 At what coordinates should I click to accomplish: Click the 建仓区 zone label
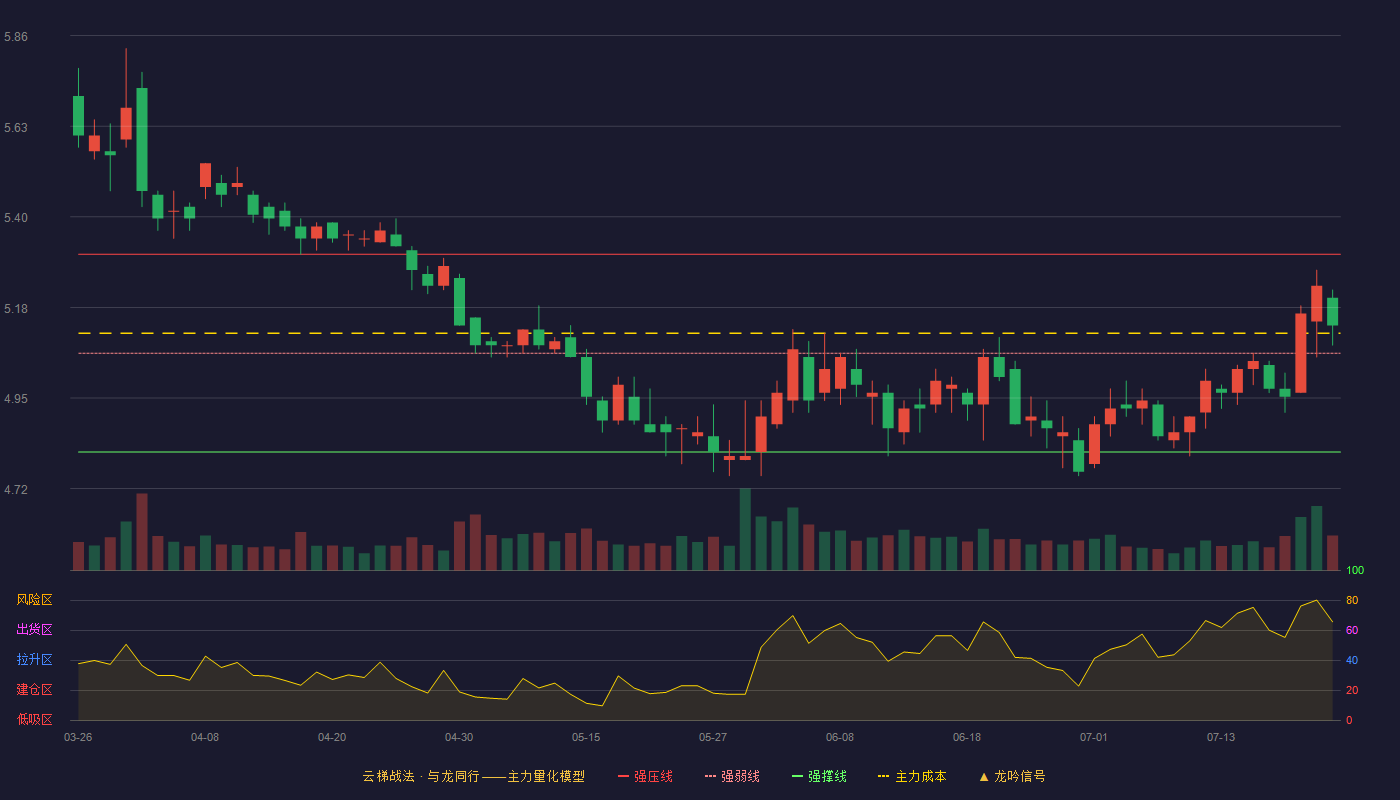coord(34,690)
